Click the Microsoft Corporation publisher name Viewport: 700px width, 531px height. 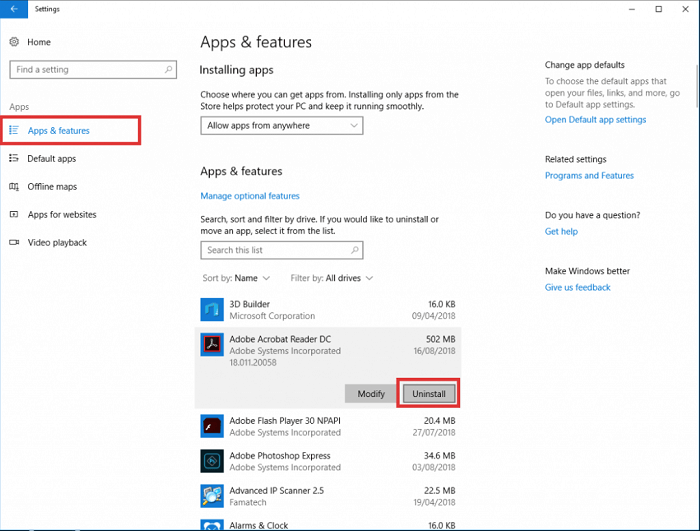(272, 316)
